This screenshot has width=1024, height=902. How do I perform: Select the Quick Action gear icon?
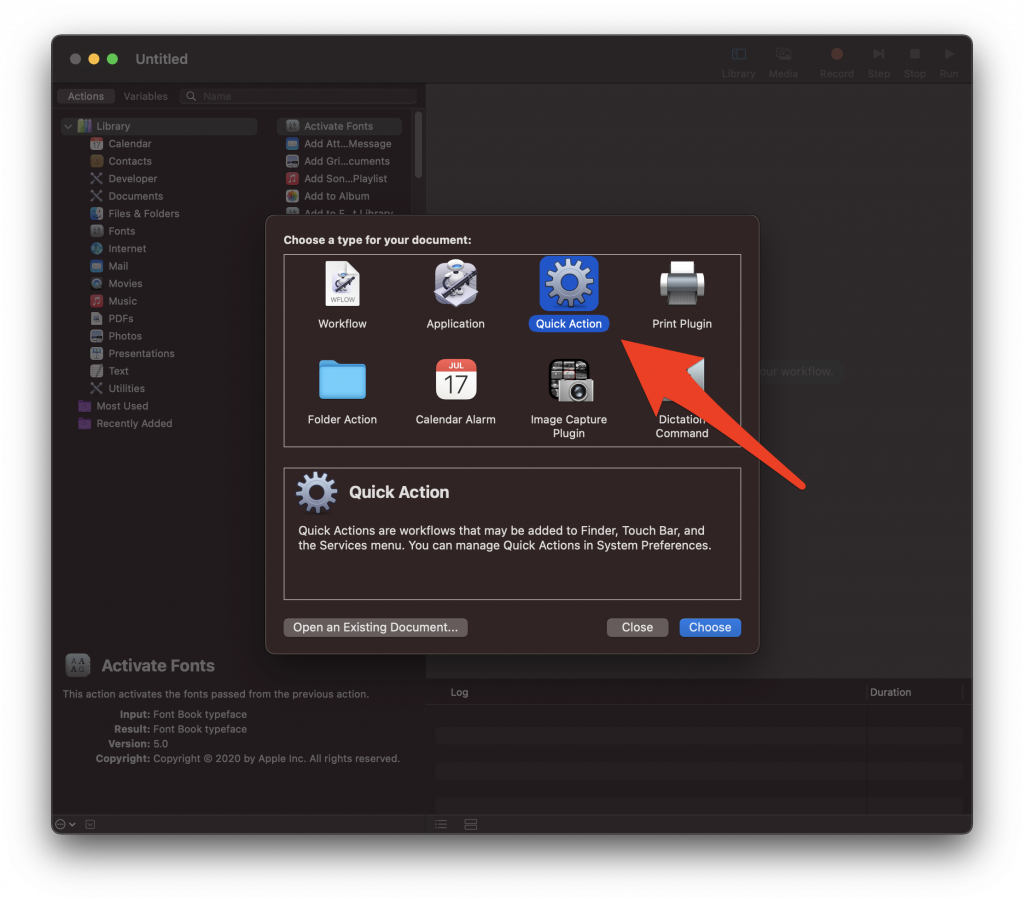(569, 283)
